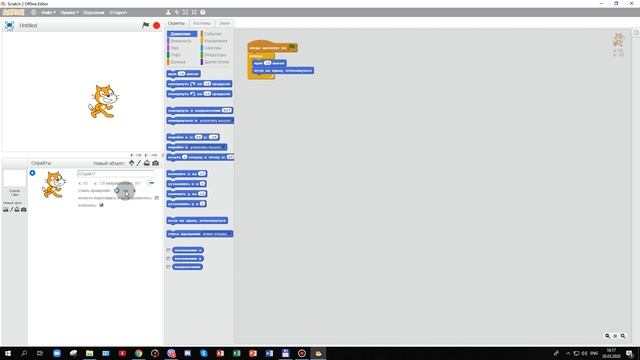
Task: Click the blue back arrow in the sprite info panel
Action: pyautogui.click(x=32, y=173)
